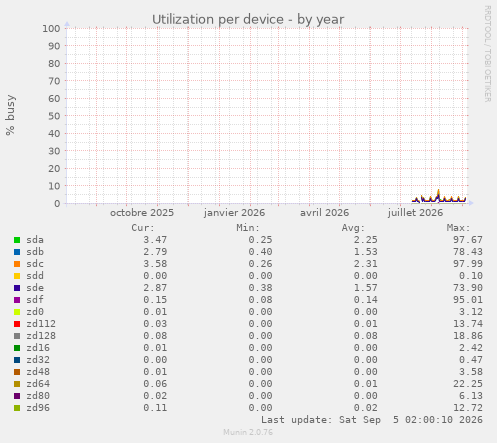Click the dark green zd16 legend swatch

point(17,348)
